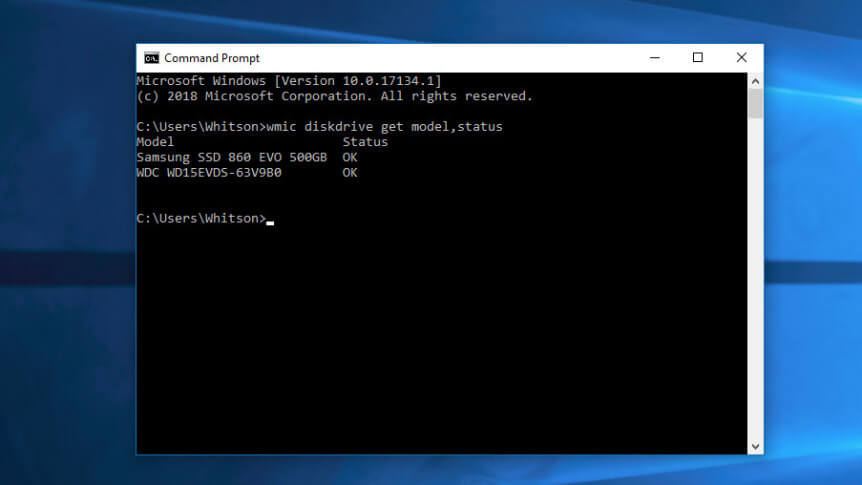The height and width of the screenshot is (485, 862).
Task: Maximize the Command Prompt window
Action: click(698, 58)
